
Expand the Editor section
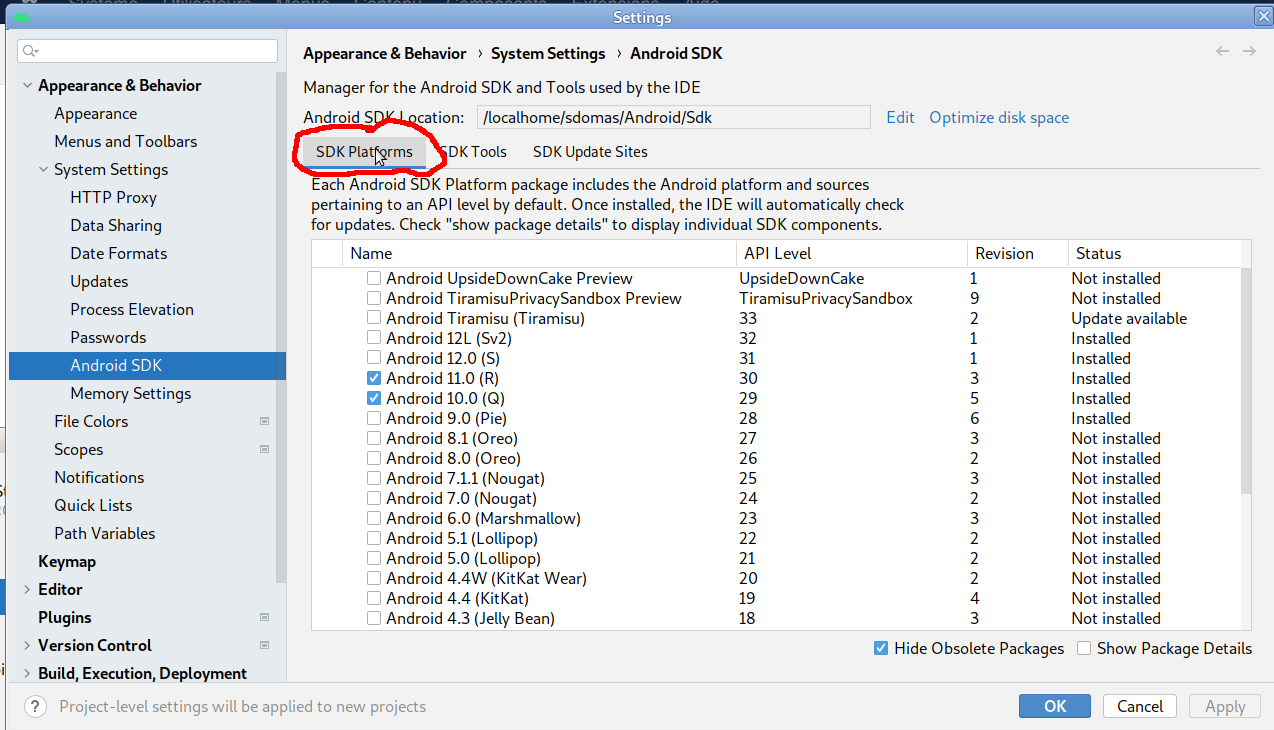click(x=27, y=589)
